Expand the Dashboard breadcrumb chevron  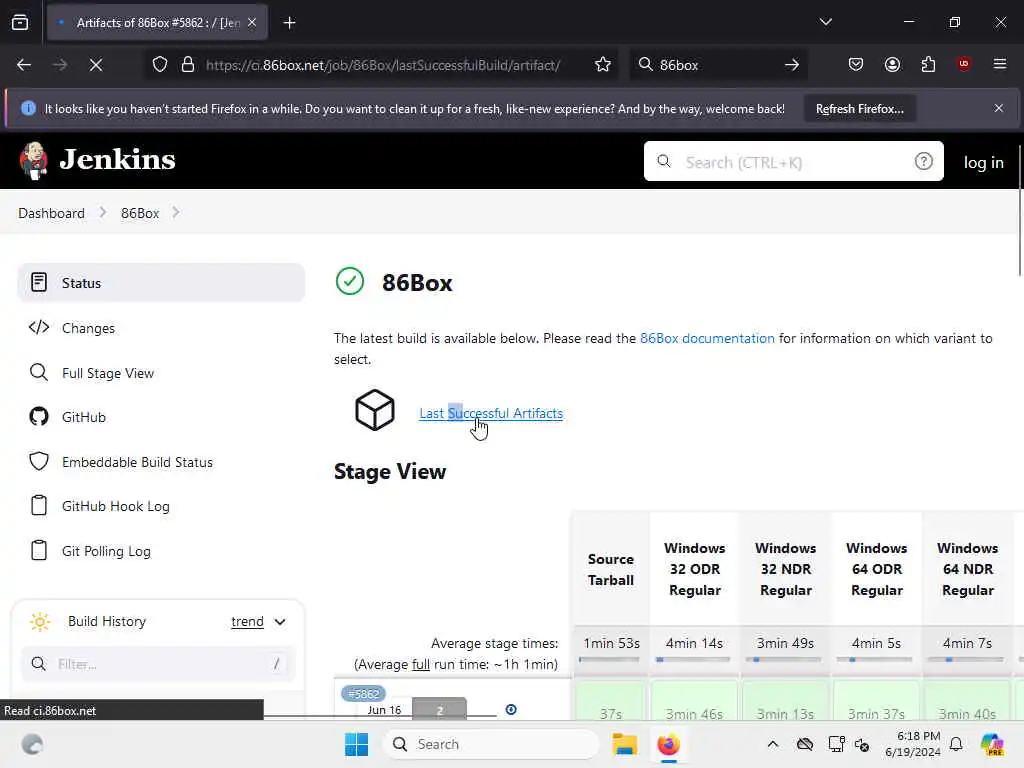coord(103,213)
